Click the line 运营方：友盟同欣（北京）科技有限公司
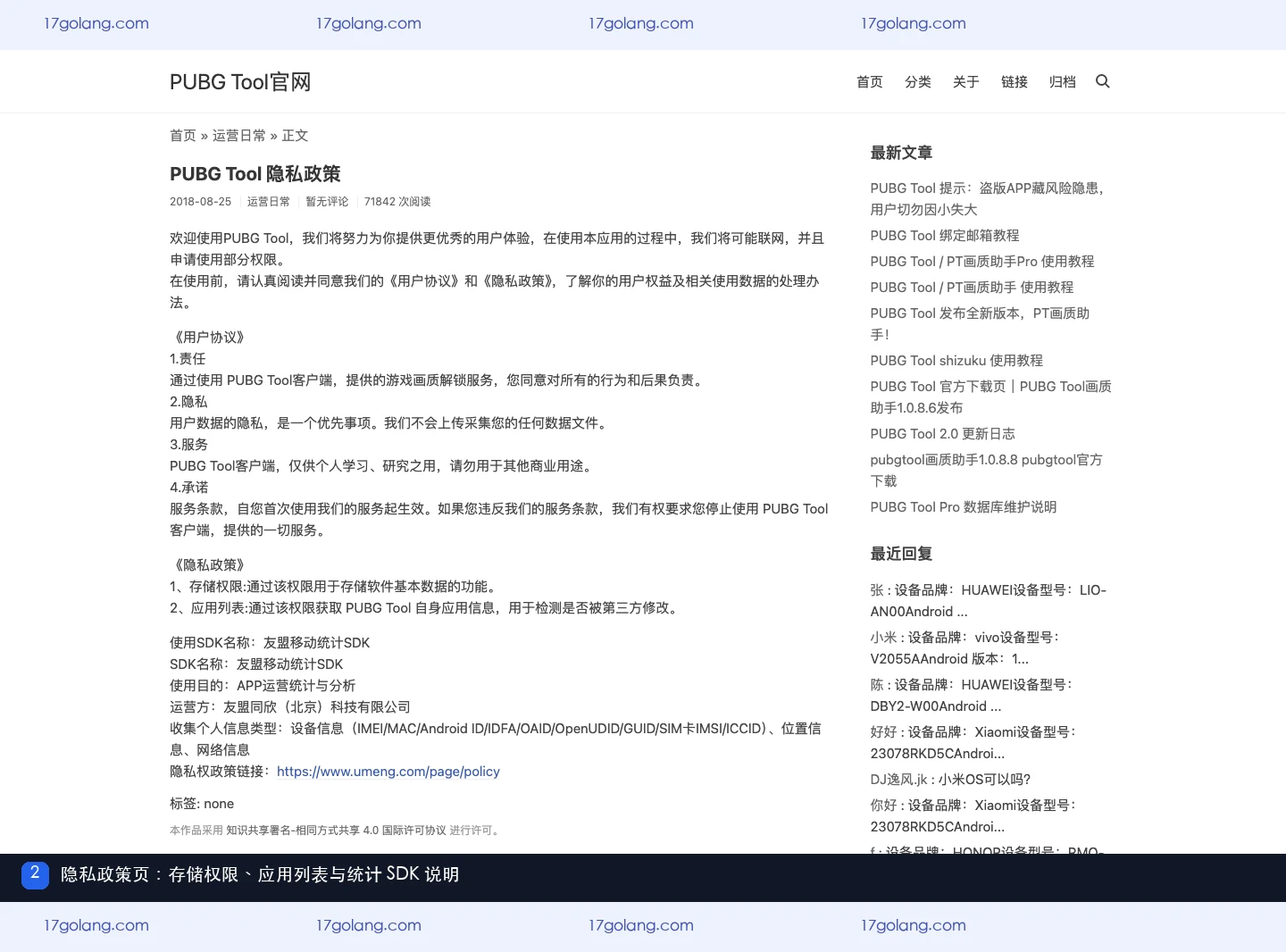Image resolution: width=1286 pixels, height=952 pixels. 290,707
